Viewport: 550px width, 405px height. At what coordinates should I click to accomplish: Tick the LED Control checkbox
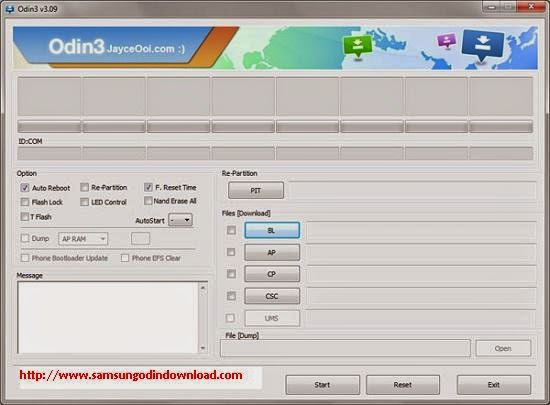tap(84, 202)
